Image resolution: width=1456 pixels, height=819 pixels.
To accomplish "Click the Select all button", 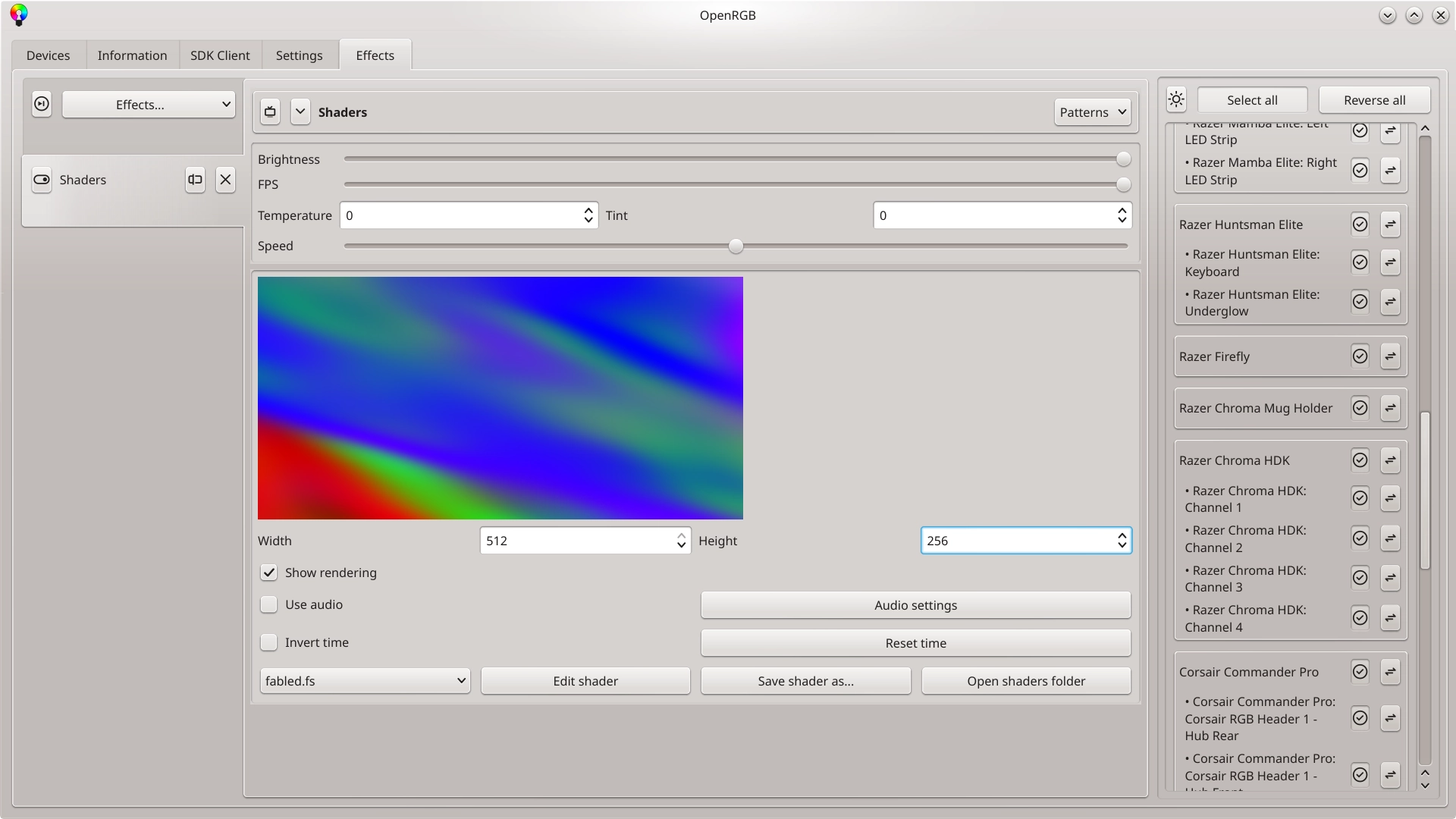I will click(x=1252, y=100).
